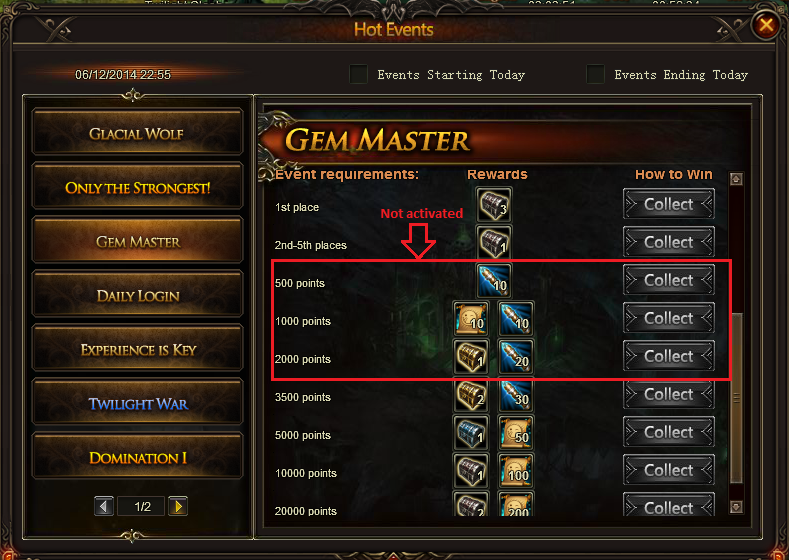Enable Events Starting Today checkbox
Image resolution: width=789 pixels, height=560 pixels.
(x=358, y=74)
